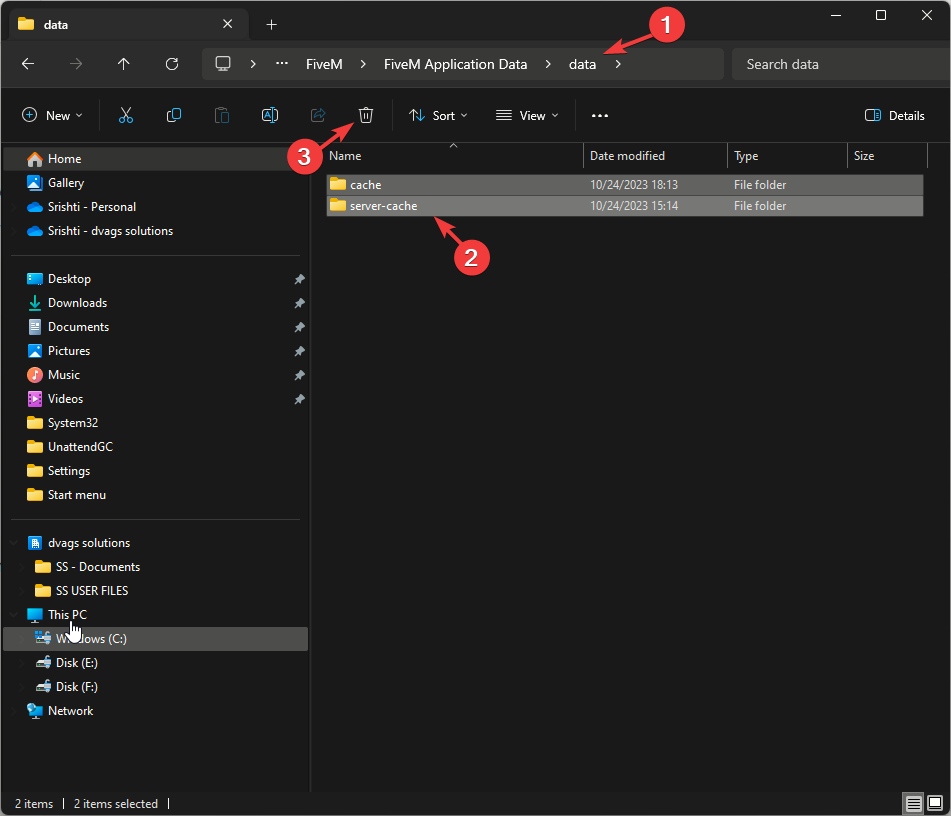Select the cache folder
The image size is (951, 816).
click(x=625, y=184)
